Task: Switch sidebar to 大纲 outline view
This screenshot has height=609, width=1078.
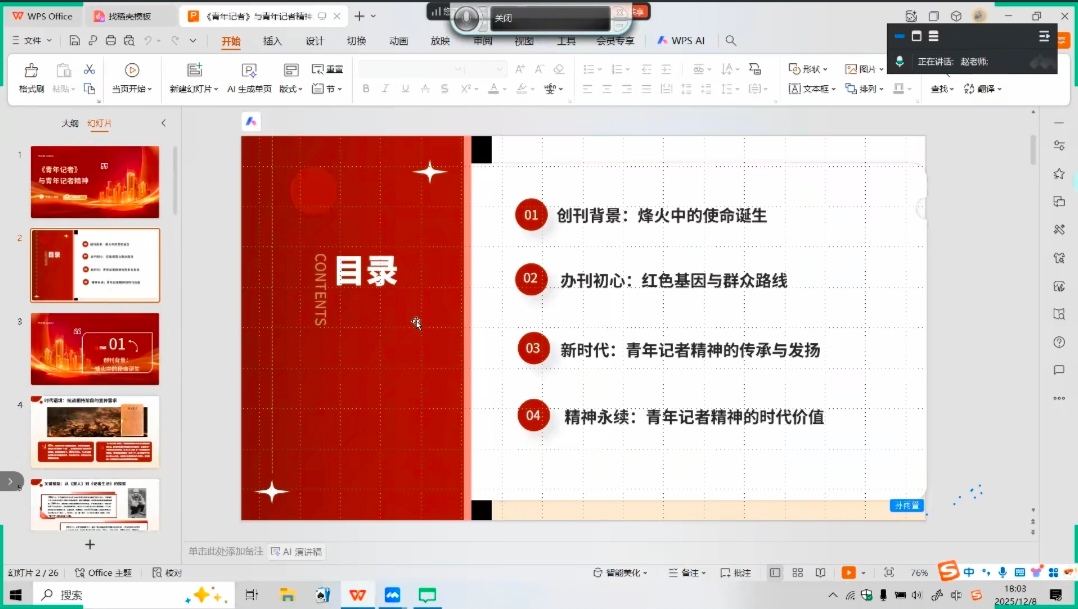Action: coord(69,123)
